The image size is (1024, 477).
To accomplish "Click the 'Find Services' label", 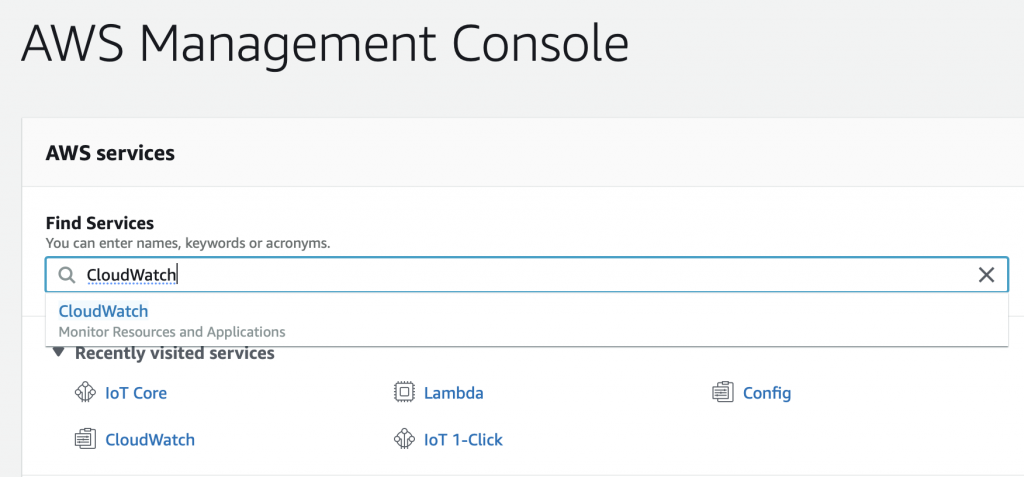I will [100, 223].
